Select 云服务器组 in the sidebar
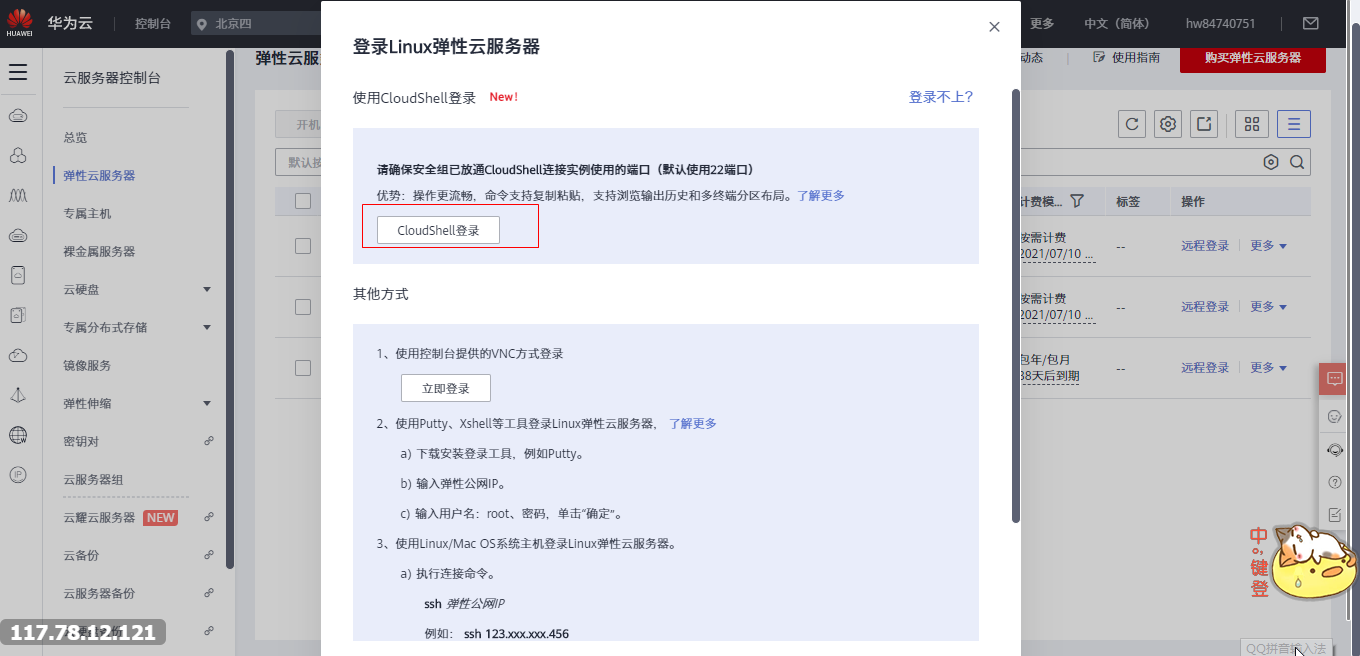Image resolution: width=1360 pixels, height=656 pixels. [x=93, y=479]
